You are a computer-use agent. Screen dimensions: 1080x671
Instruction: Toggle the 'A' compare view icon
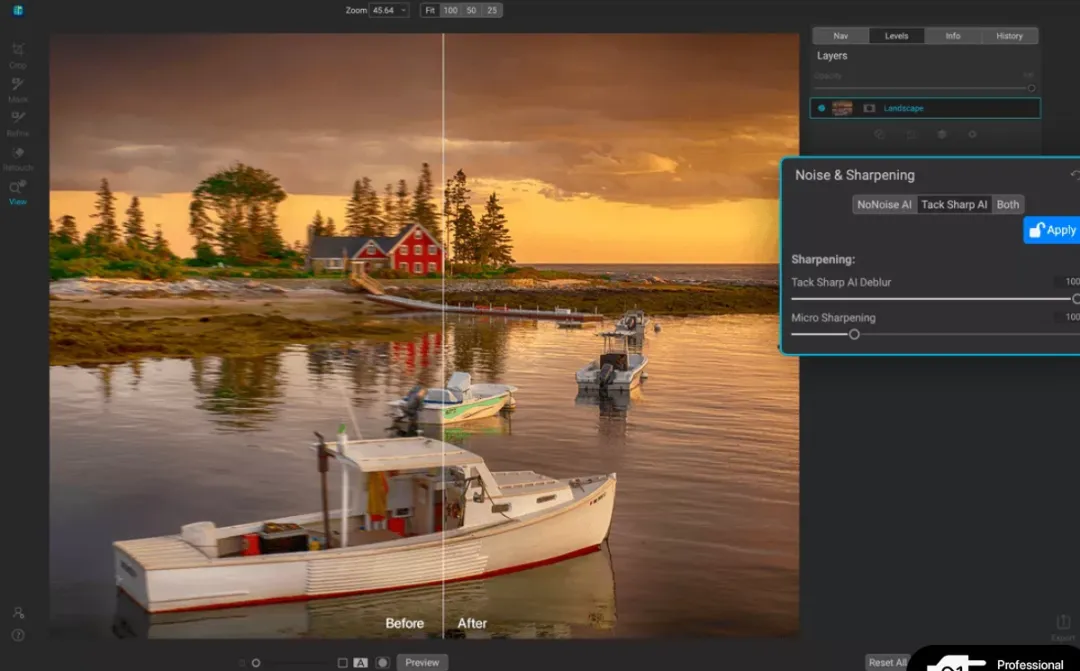[x=360, y=663]
